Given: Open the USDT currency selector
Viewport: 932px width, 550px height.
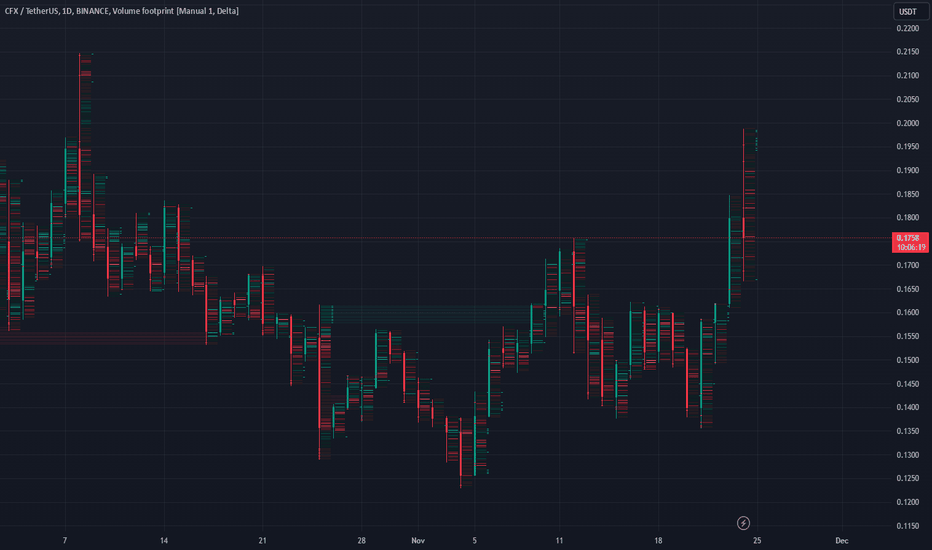Looking at the screenshot, I should pos(911,11).
